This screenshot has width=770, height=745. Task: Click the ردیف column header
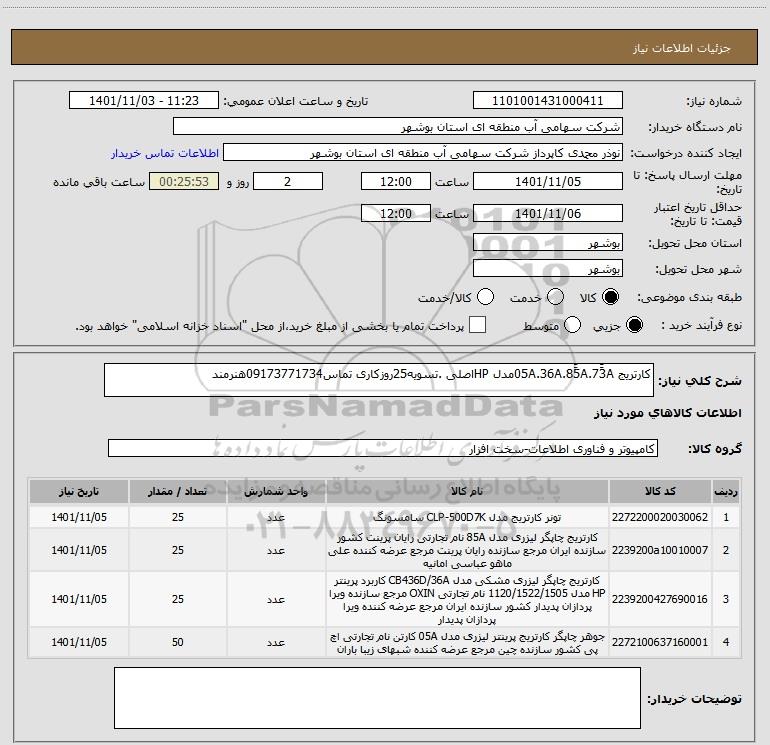[x=726, y=492]
